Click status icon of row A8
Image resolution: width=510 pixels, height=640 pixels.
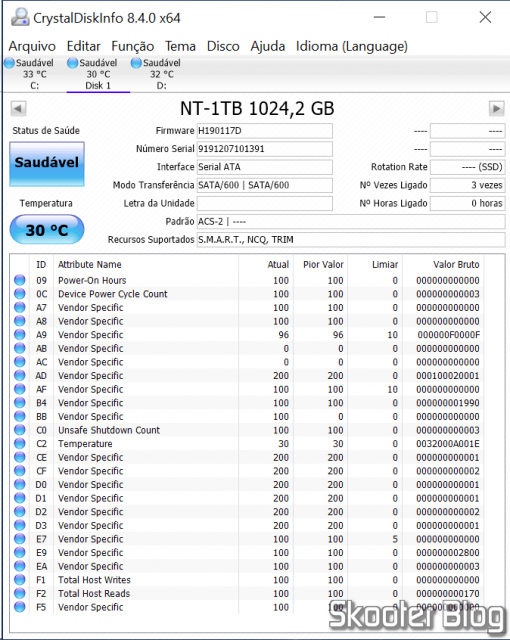20,321
